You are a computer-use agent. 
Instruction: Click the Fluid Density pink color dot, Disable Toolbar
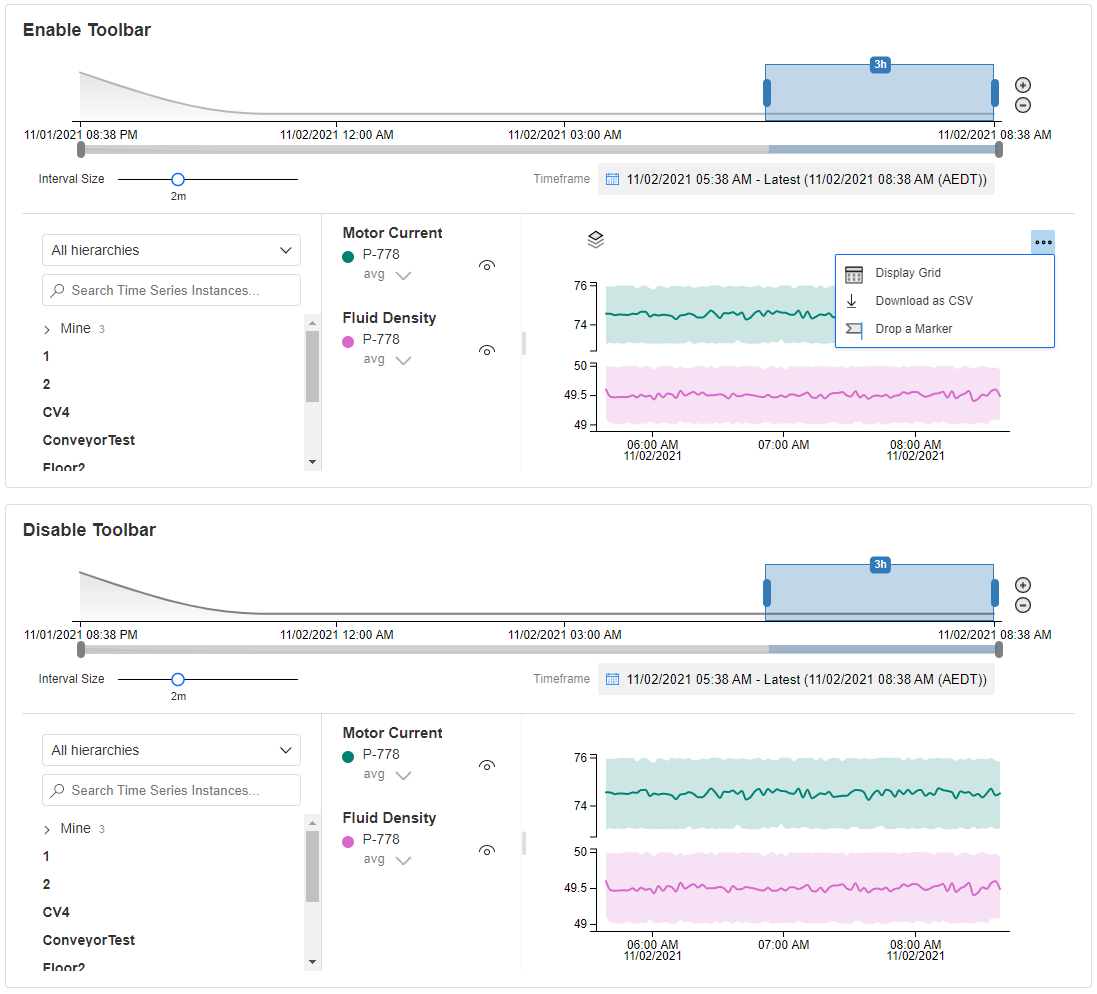coord(348,842)
